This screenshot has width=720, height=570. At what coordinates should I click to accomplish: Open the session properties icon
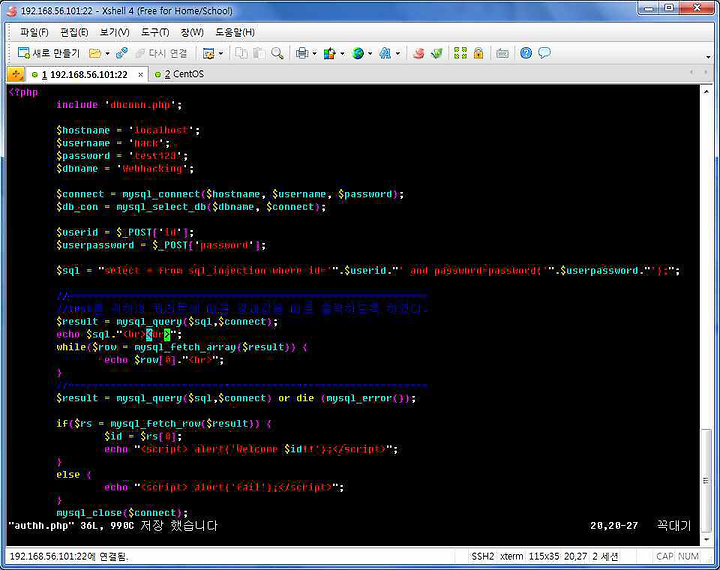point(208,53)
